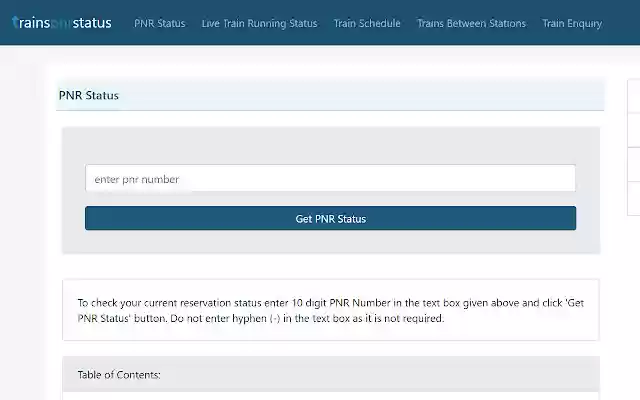Screen dimensions: 640x400
Task: Click the second row of right sidebar
Action: (633, 131)
